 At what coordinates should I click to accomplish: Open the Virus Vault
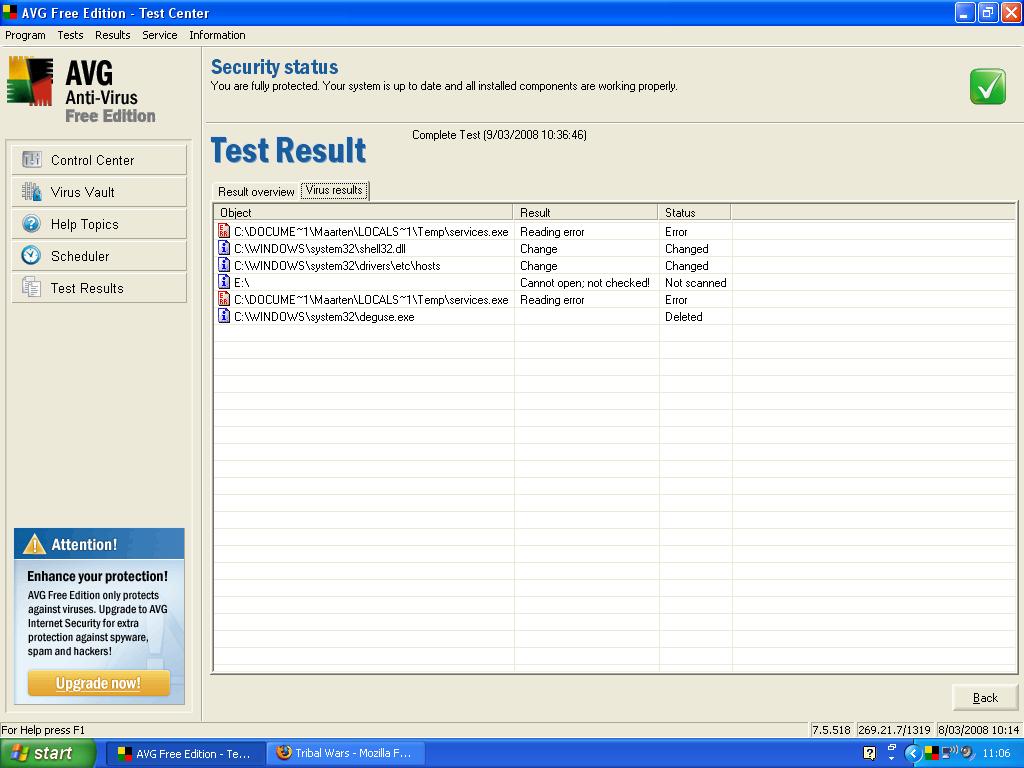(x=99, y=192)
